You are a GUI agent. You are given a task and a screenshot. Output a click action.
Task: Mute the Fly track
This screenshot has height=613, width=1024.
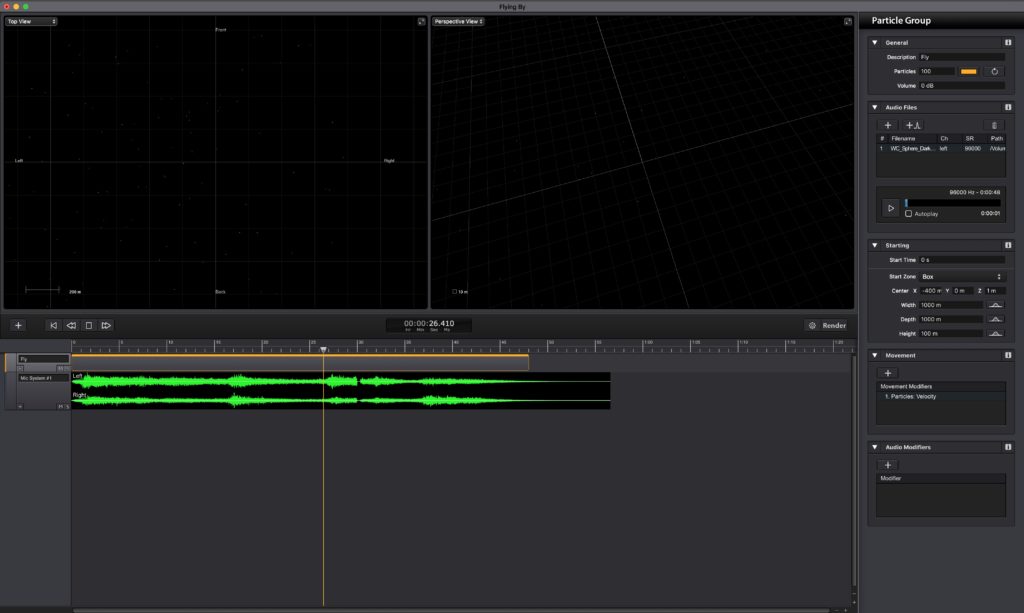point(61,368)
